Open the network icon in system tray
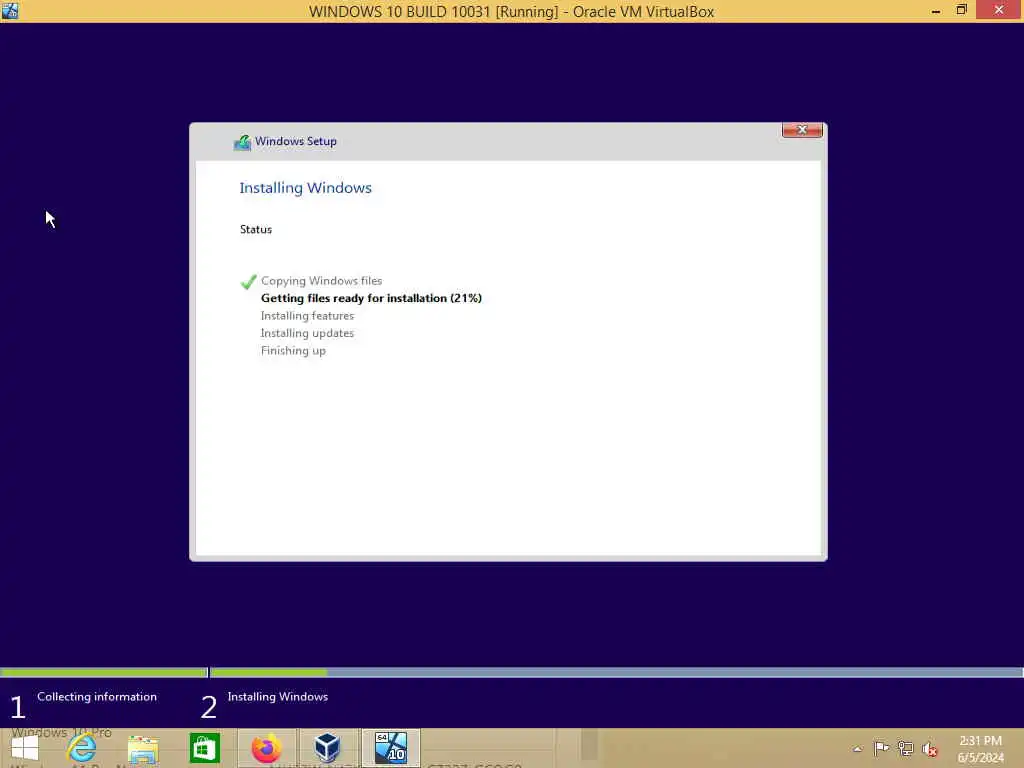 coord(905,748)
